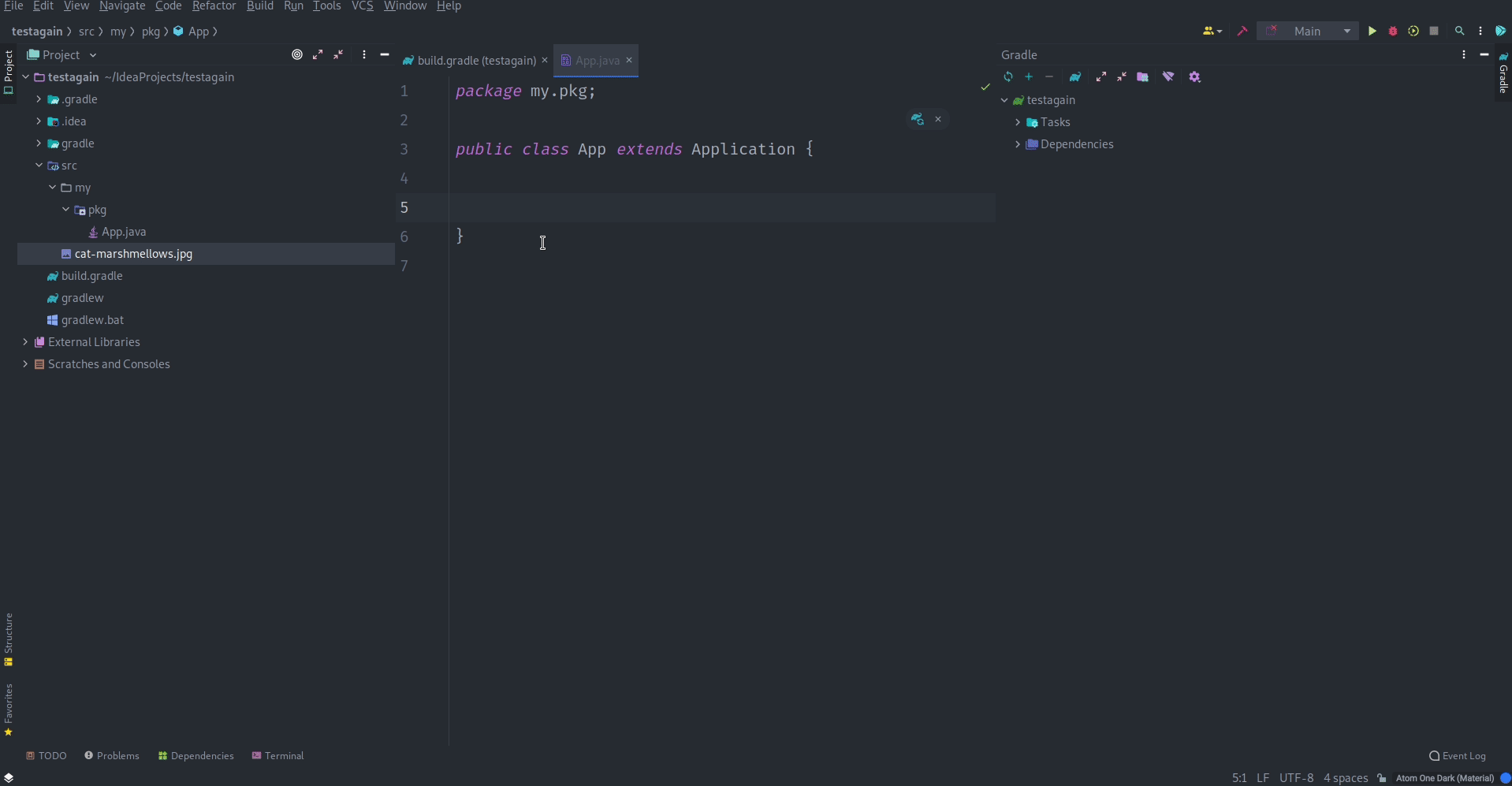Open Code With Me users dropdown
Screen dimensions: 1512x786
click(1212, 31)
